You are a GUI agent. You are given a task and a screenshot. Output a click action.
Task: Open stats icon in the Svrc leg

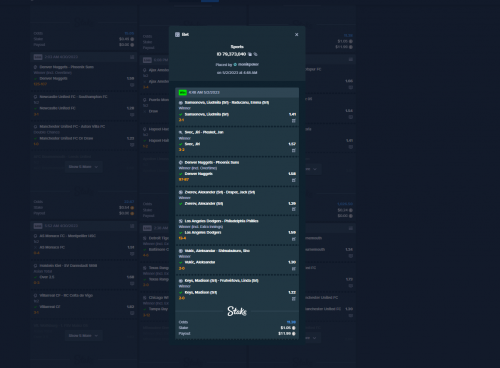pos(294,150)
